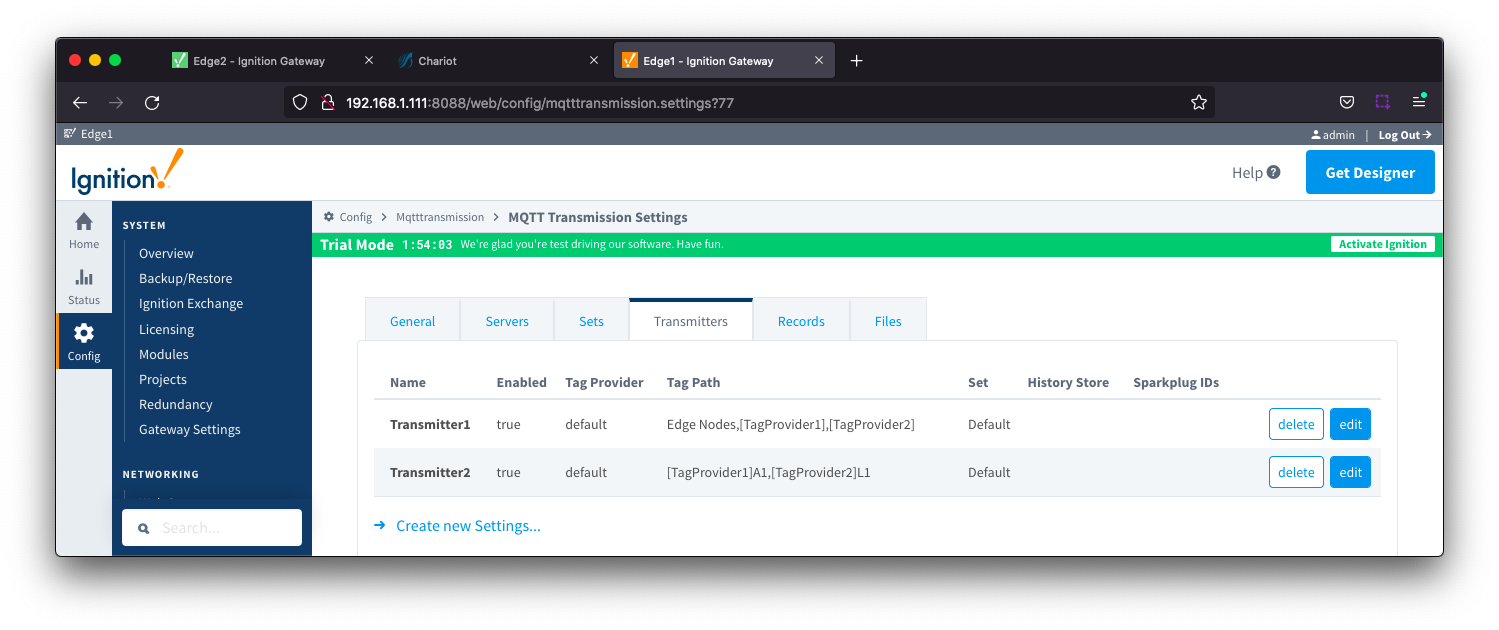
Task: Click the Transmitter1 name cell
Action: click(x=430, y=424)
